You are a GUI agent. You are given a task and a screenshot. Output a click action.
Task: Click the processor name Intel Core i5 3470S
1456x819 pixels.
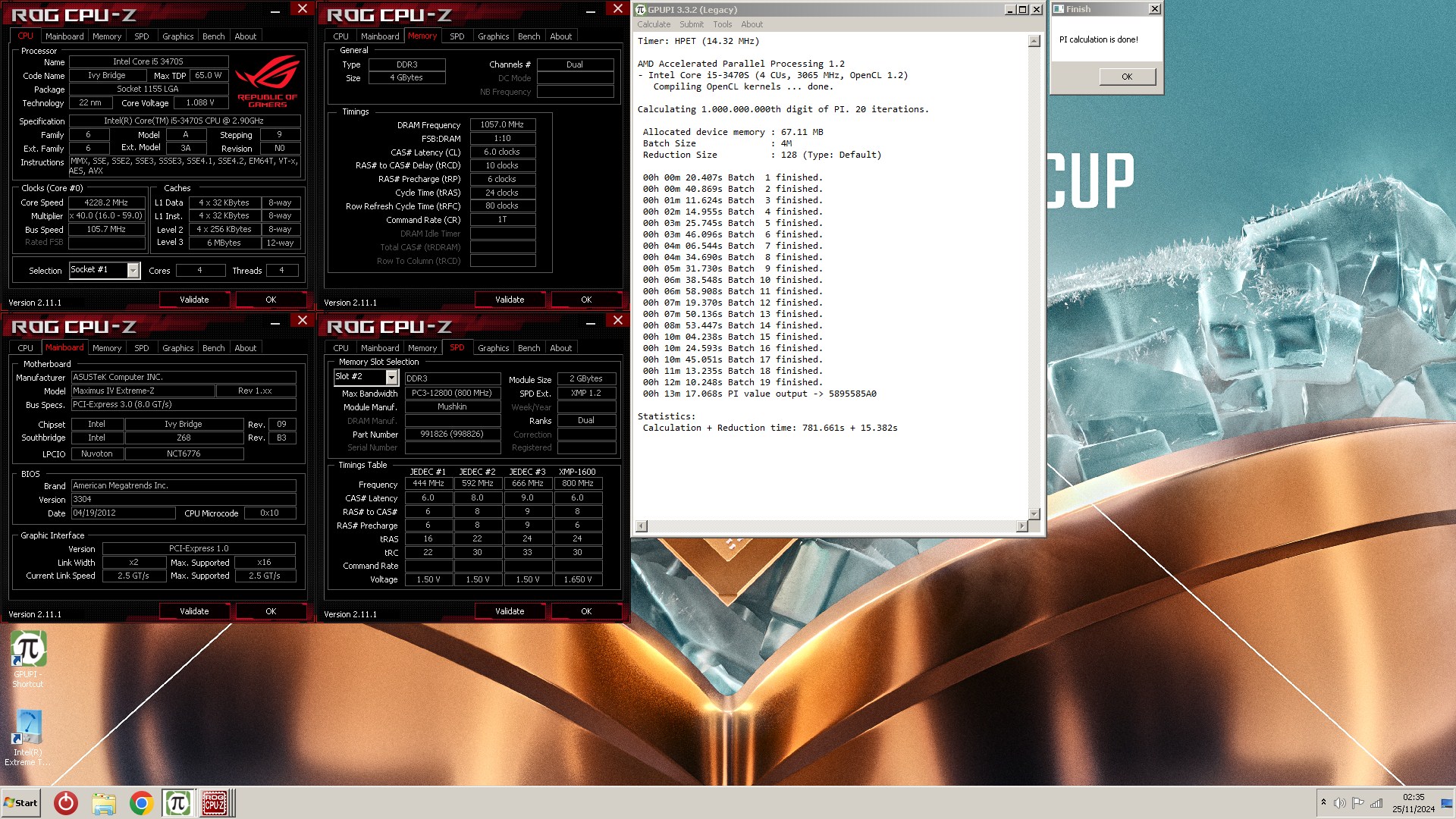149,61
